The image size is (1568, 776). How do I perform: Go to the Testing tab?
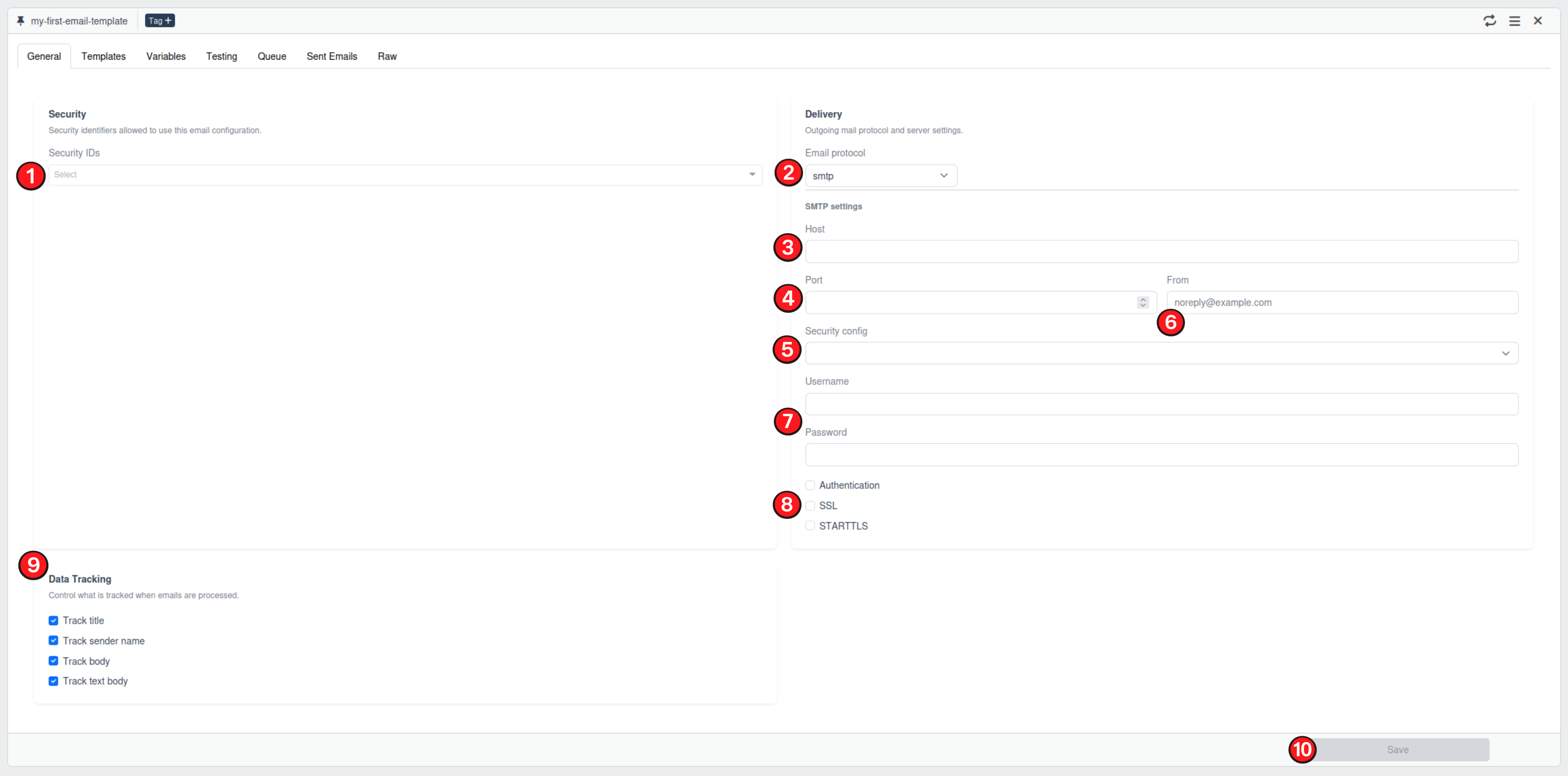coord(222,56)
